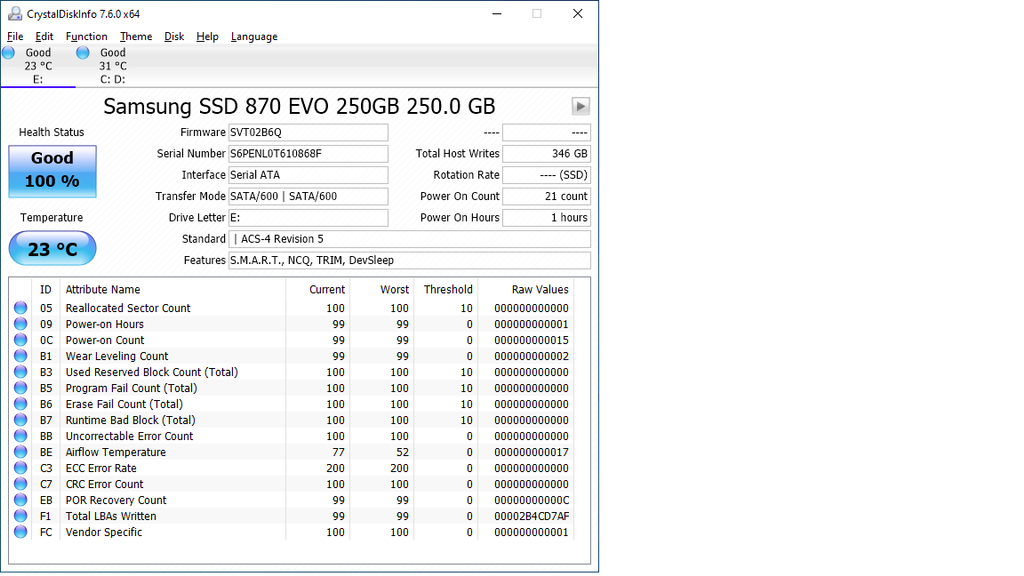1024x576 pixels.
Task: Click the next disk arrow button
Action: [x=580, y=107]
